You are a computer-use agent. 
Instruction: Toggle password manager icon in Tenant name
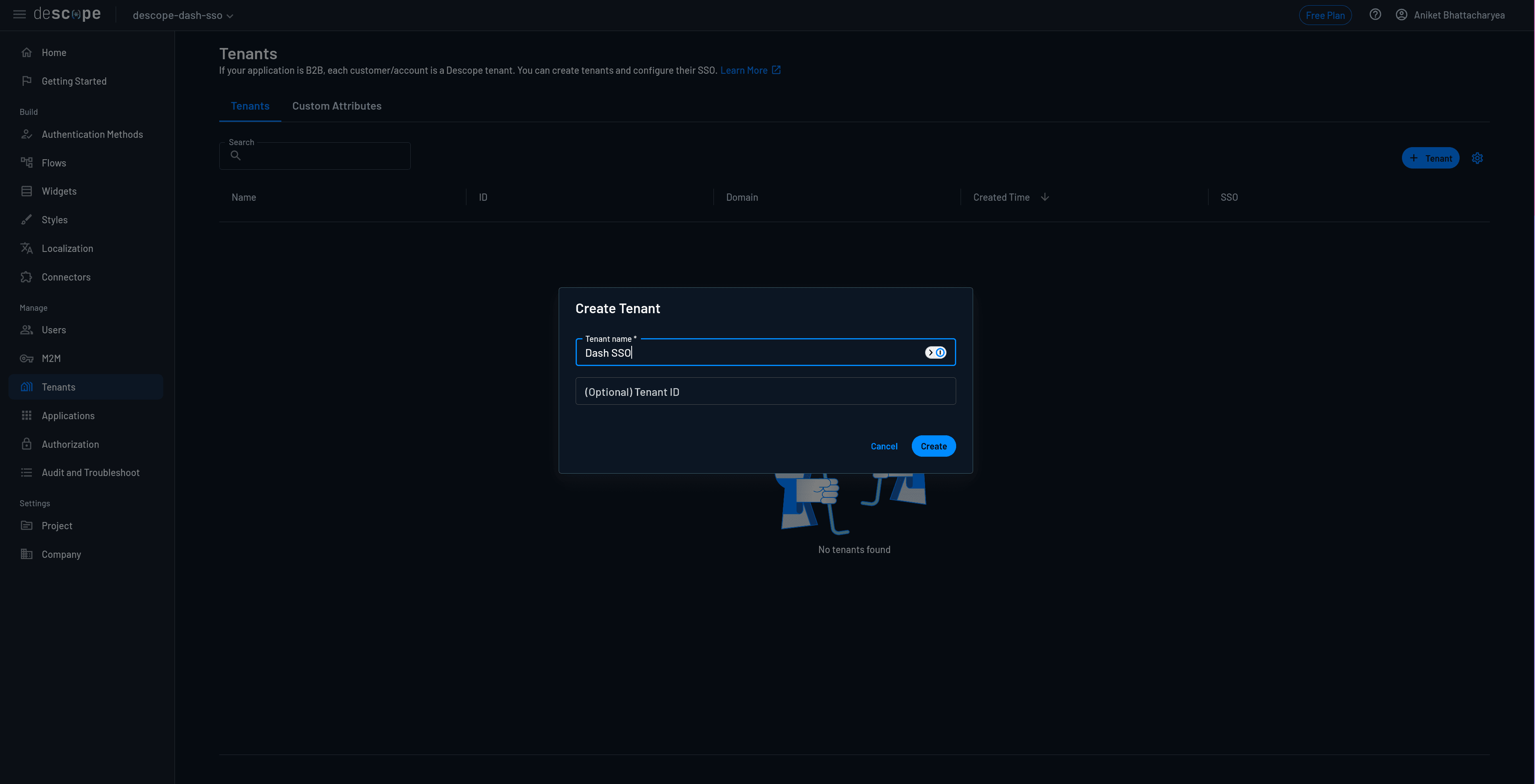pos(935,353)
